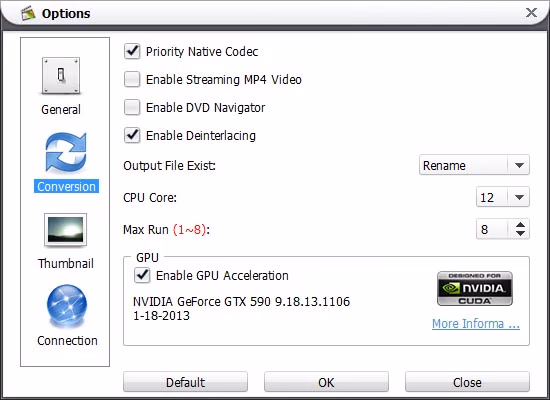Viewport: 550px width, 400px height.
Task: Enable Streaming MP4 Video checkbox
Action: click(132, 80)
